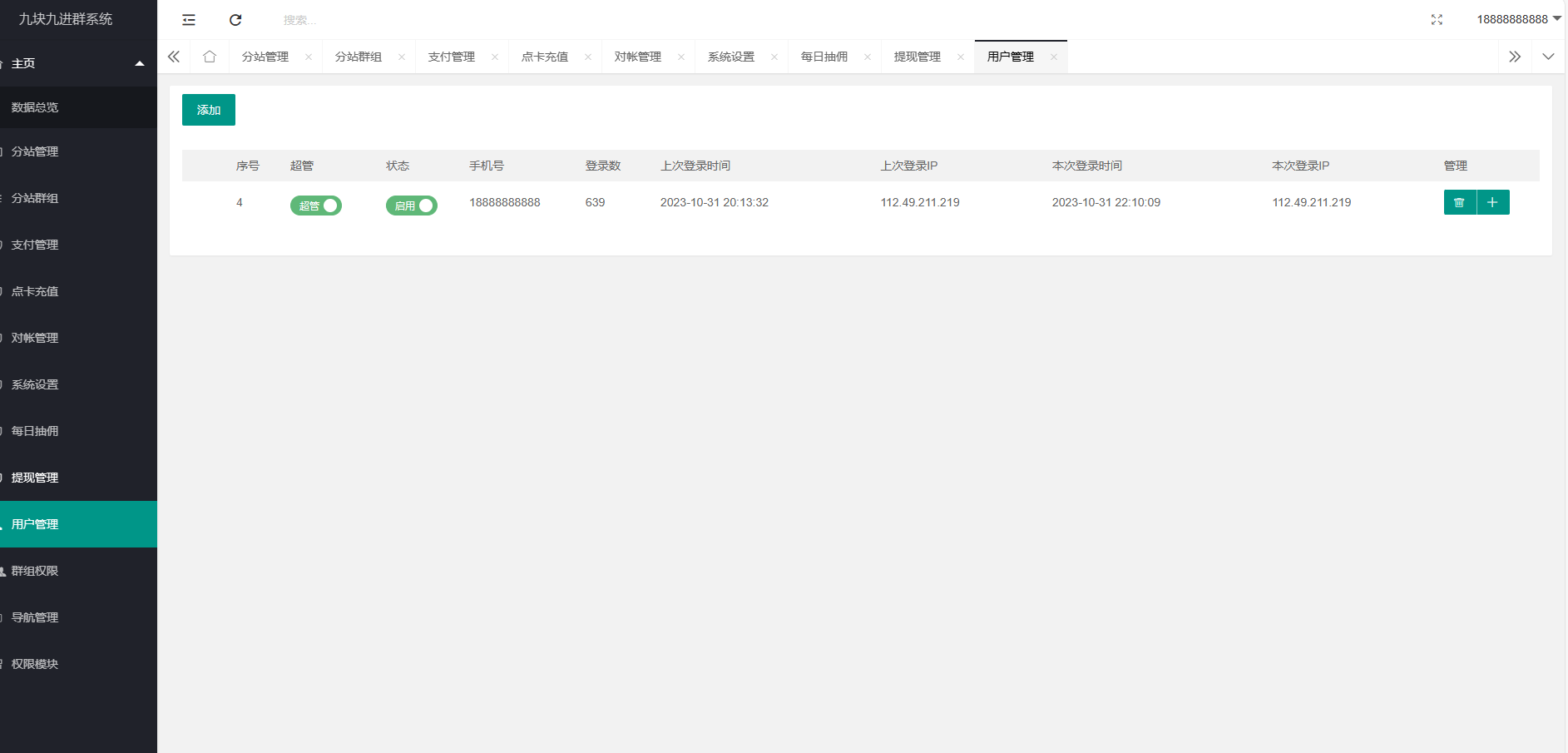Viewport: 1568px width, 753px height.
Task: Open the 18888888888 account dropdown
Action: click(x=1517, y=19)
